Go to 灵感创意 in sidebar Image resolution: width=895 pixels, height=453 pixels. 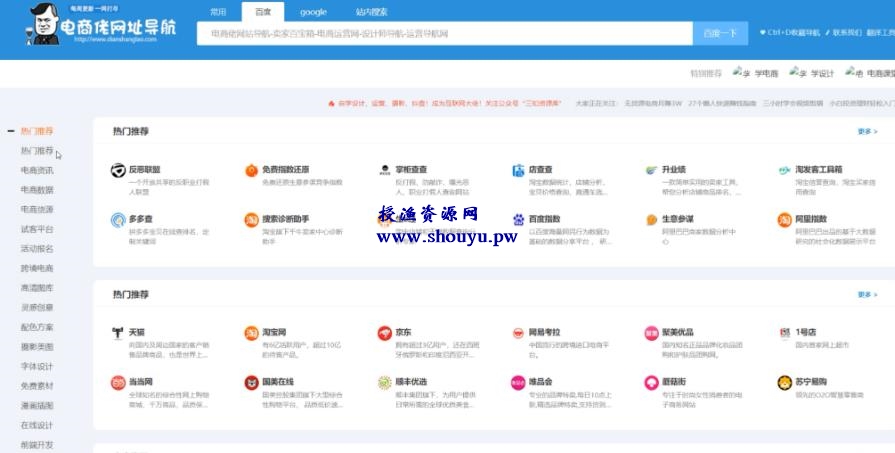point(37,308)
